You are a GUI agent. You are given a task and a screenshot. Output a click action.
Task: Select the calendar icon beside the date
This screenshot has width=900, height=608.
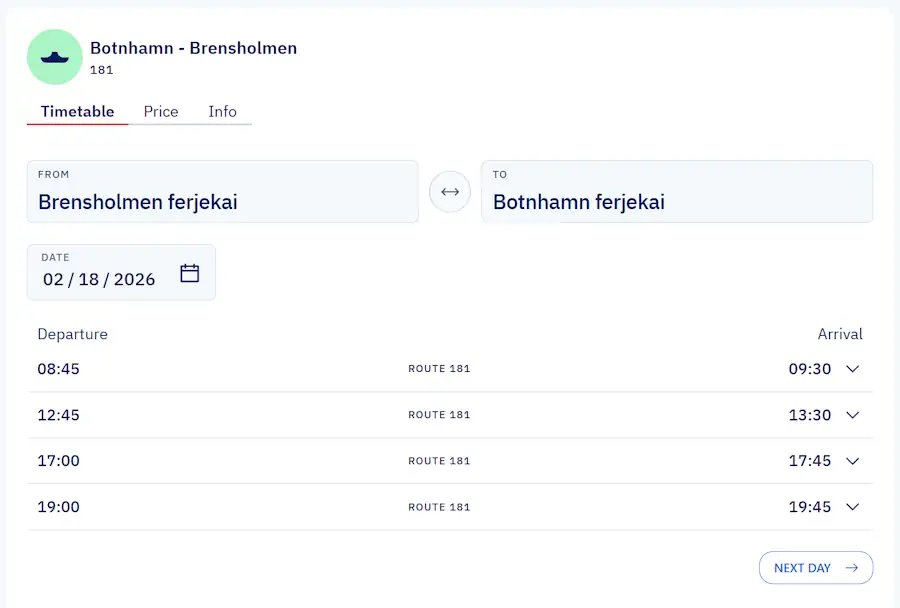tap(189, 271)
